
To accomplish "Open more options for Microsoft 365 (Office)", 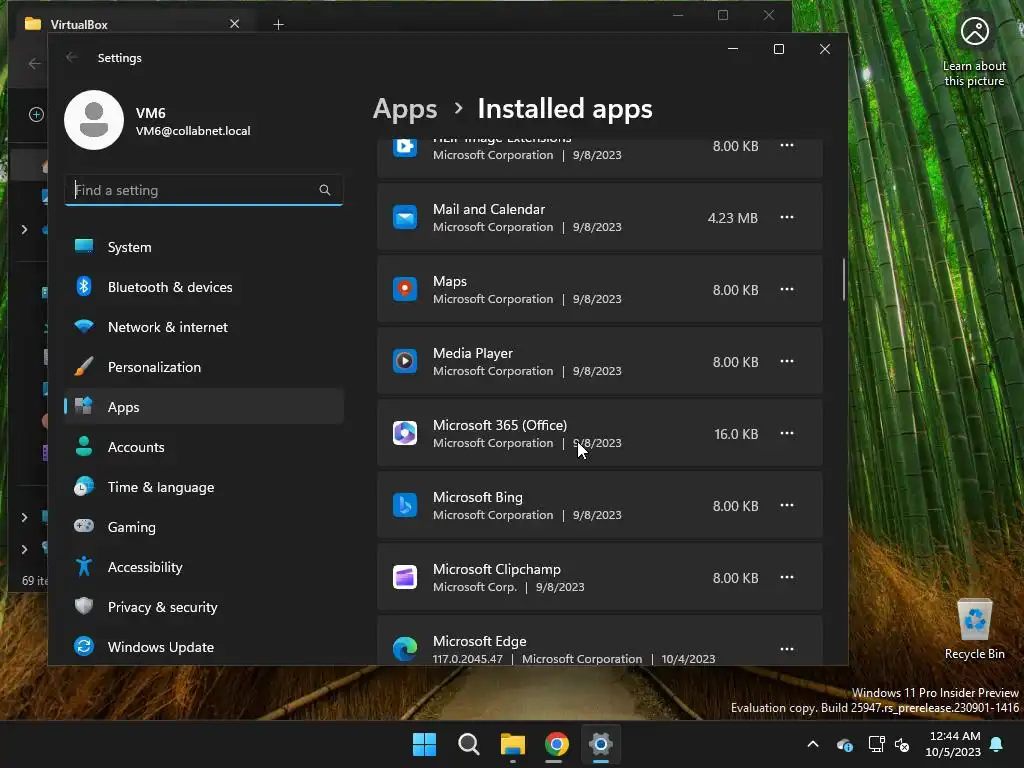I will (x=787, y=433).
